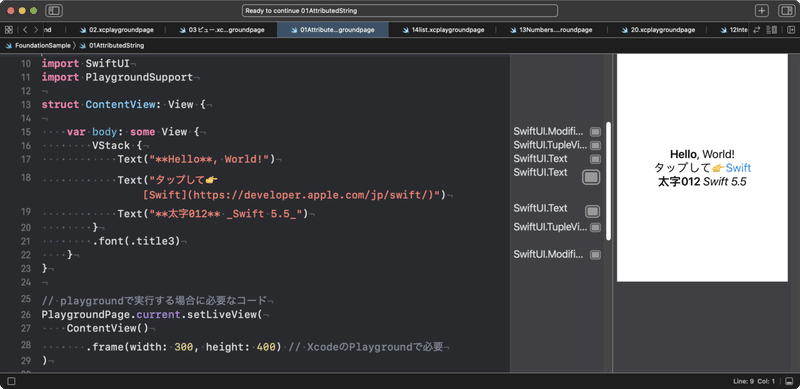Image resolution: width=800 pixels, height=389 pixels.
Task: Show result for first SwiftUI.Modifi... entry
Action: pos(595,132)
